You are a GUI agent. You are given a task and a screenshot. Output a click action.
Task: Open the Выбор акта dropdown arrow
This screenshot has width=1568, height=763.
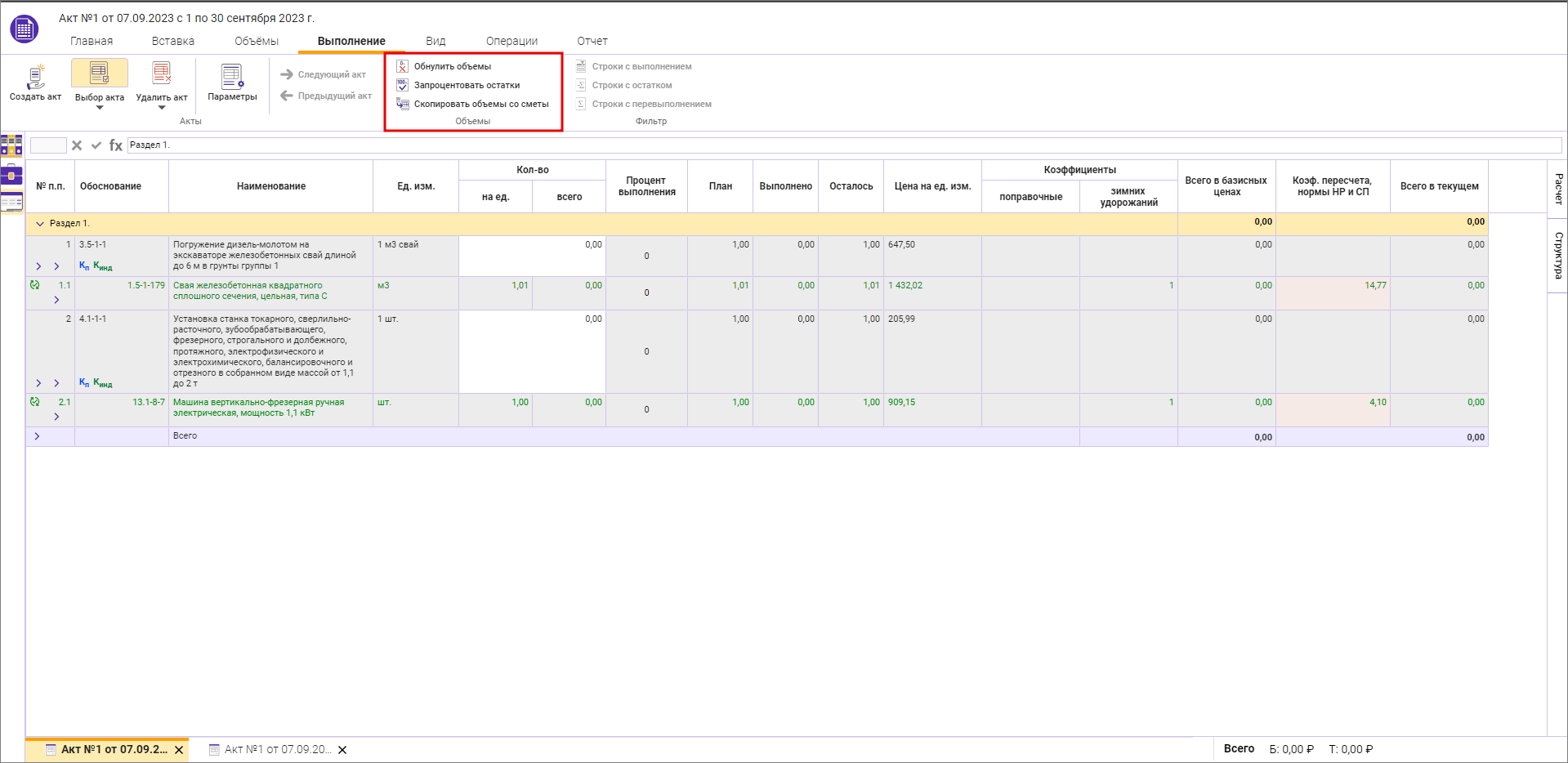pyautogui.click(x=100, y=108)
